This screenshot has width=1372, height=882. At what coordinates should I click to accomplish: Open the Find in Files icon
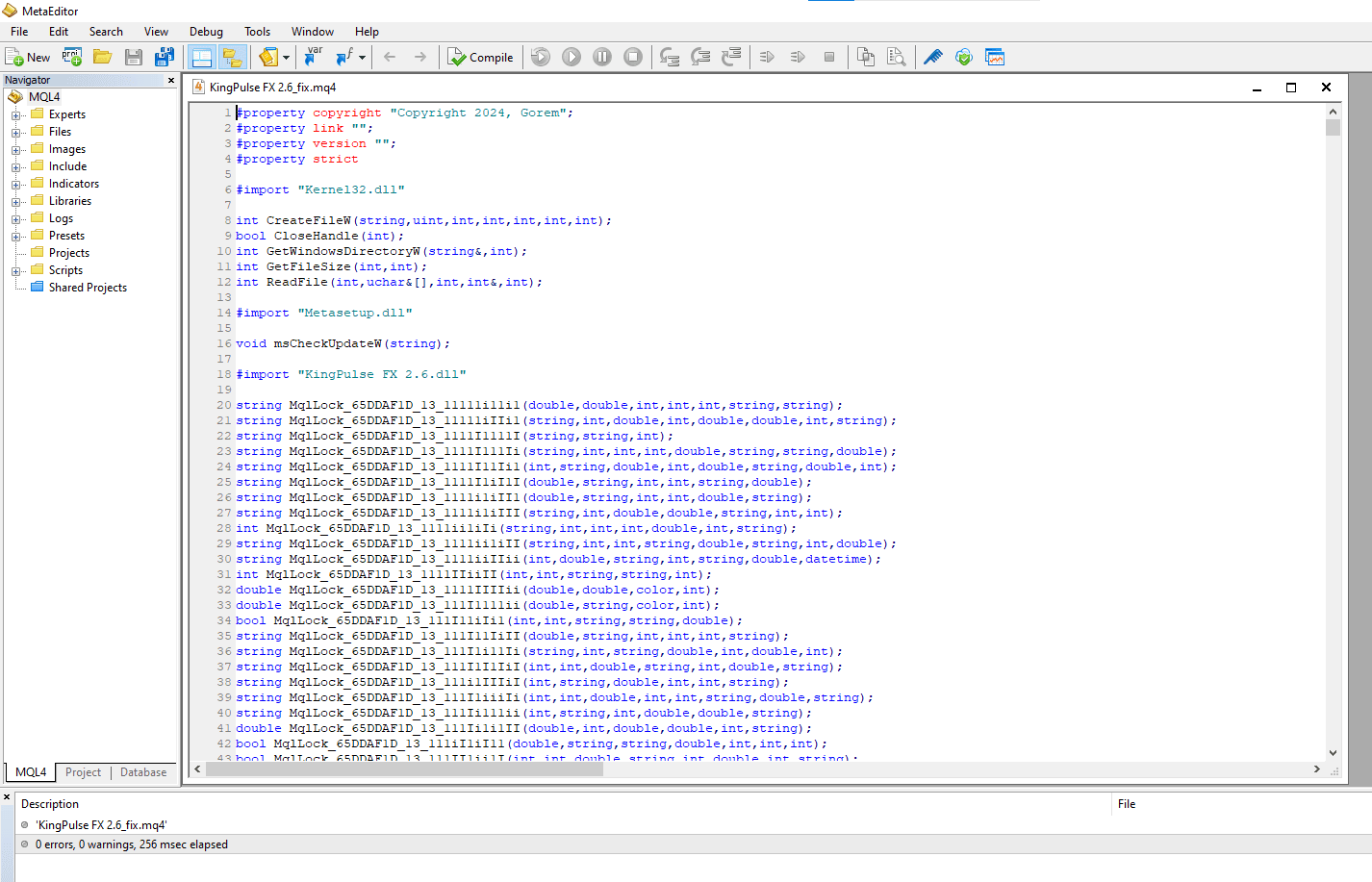pyautogui.click(x=896, y=58)
